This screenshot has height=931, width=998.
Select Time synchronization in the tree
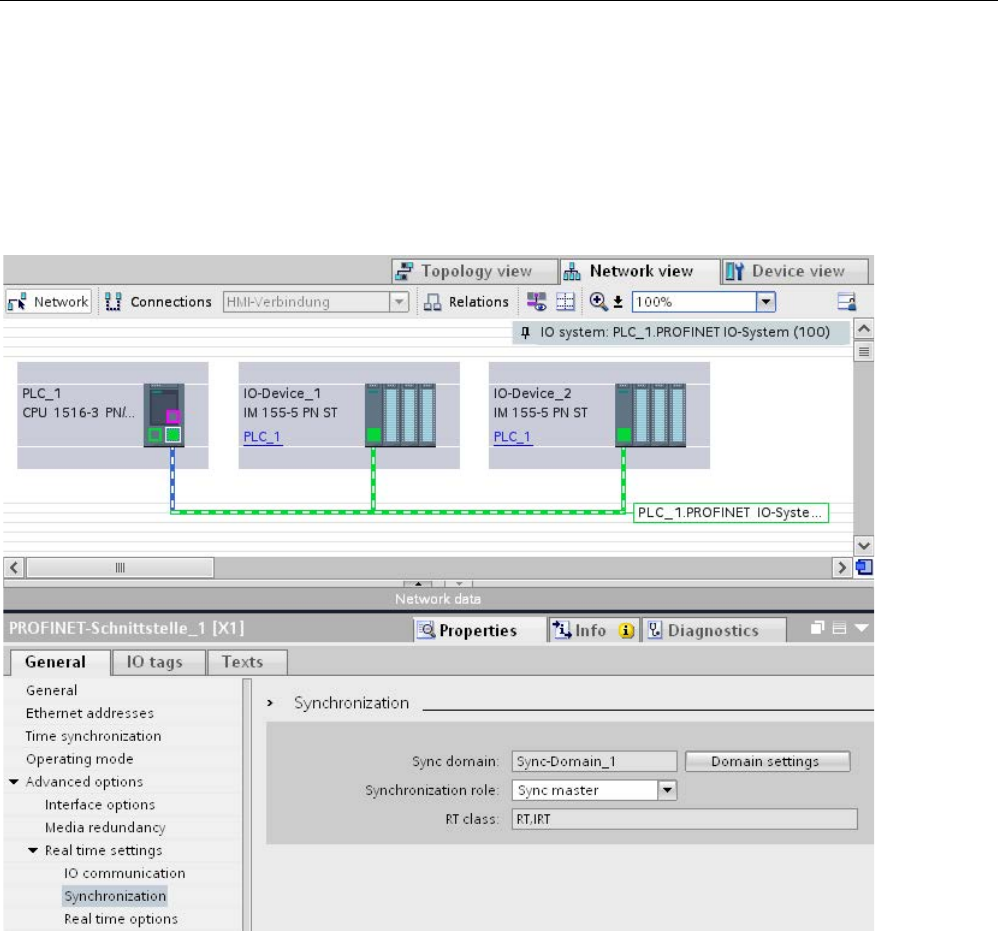point(94,736)
